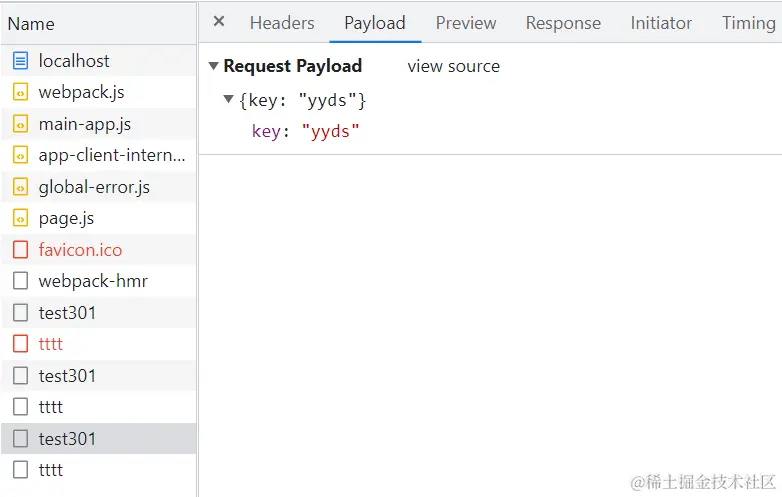Close the request details panel
The image size is (782, 497).
coord(219,22)
